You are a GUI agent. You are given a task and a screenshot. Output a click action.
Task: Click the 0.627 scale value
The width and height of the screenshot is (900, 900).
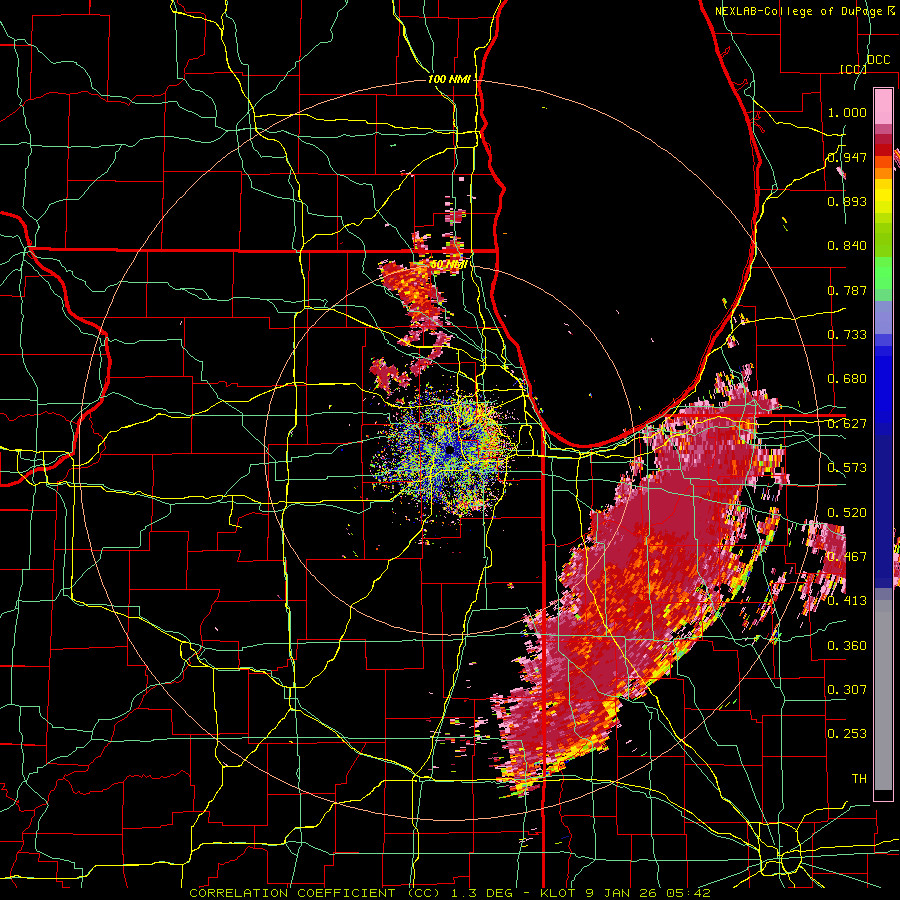pos(847,424)
